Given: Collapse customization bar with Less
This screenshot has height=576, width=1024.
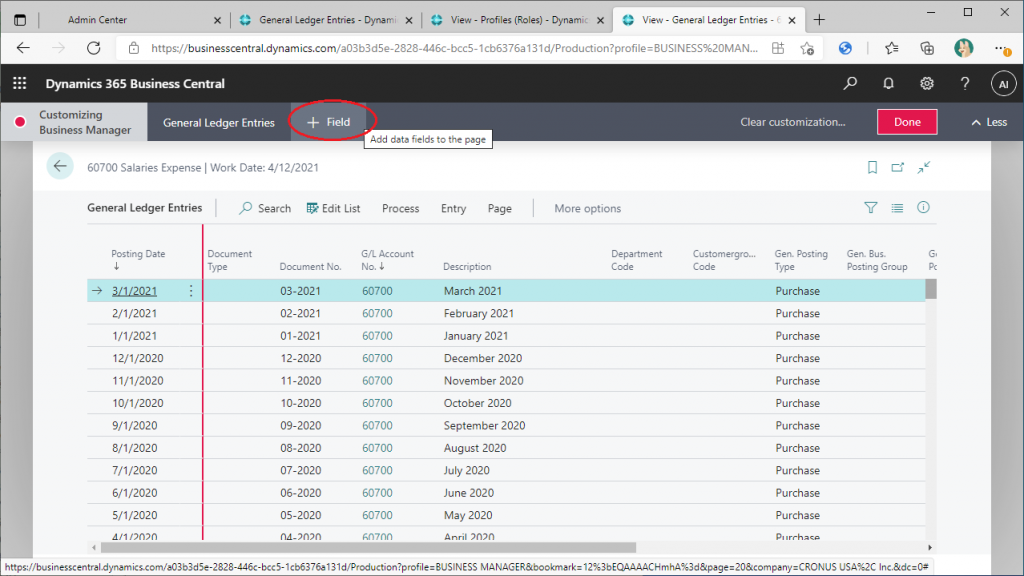Looking at the screenshot, I should click(989, 122).
